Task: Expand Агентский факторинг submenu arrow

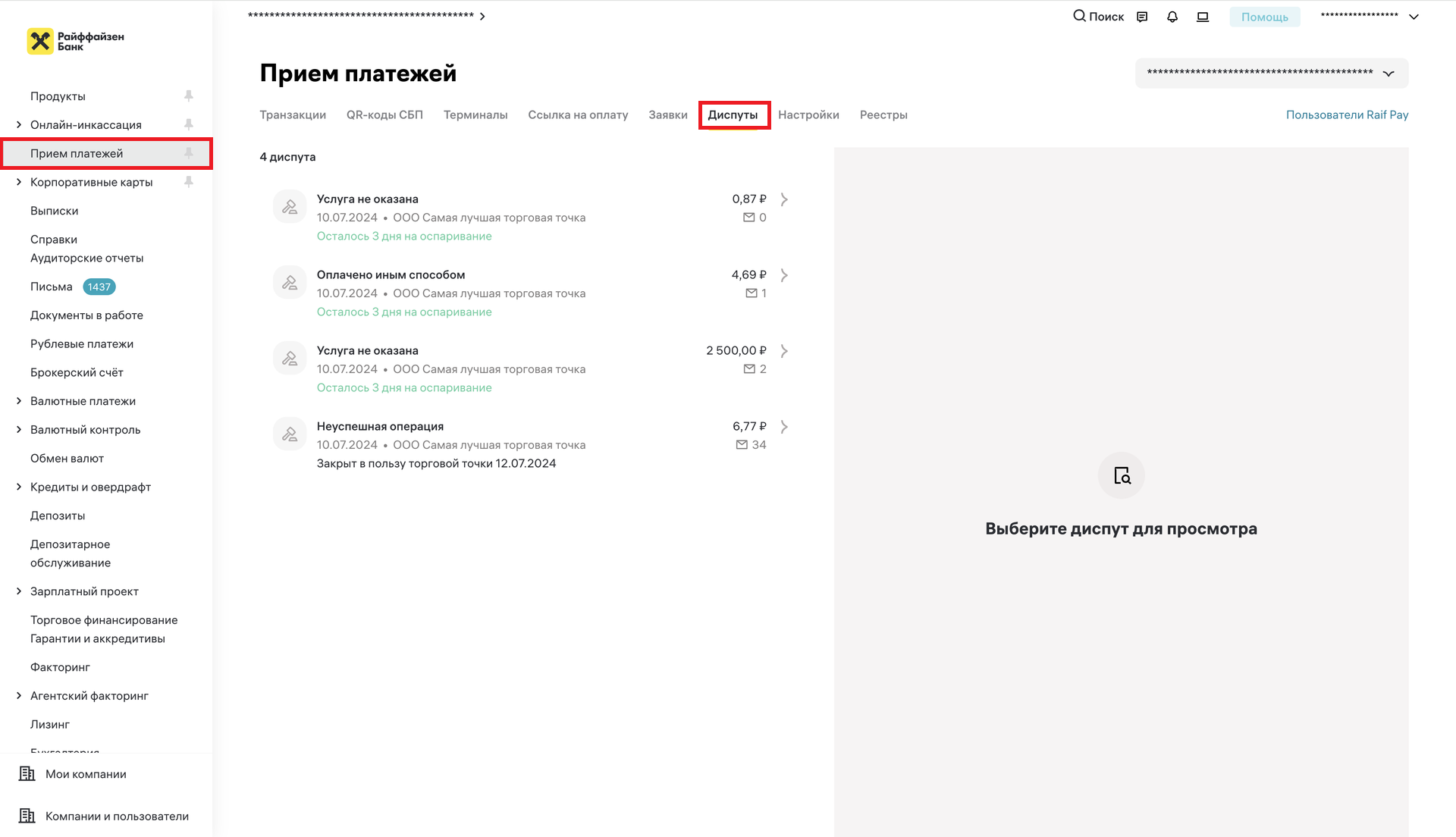Action: click(19, 696)
